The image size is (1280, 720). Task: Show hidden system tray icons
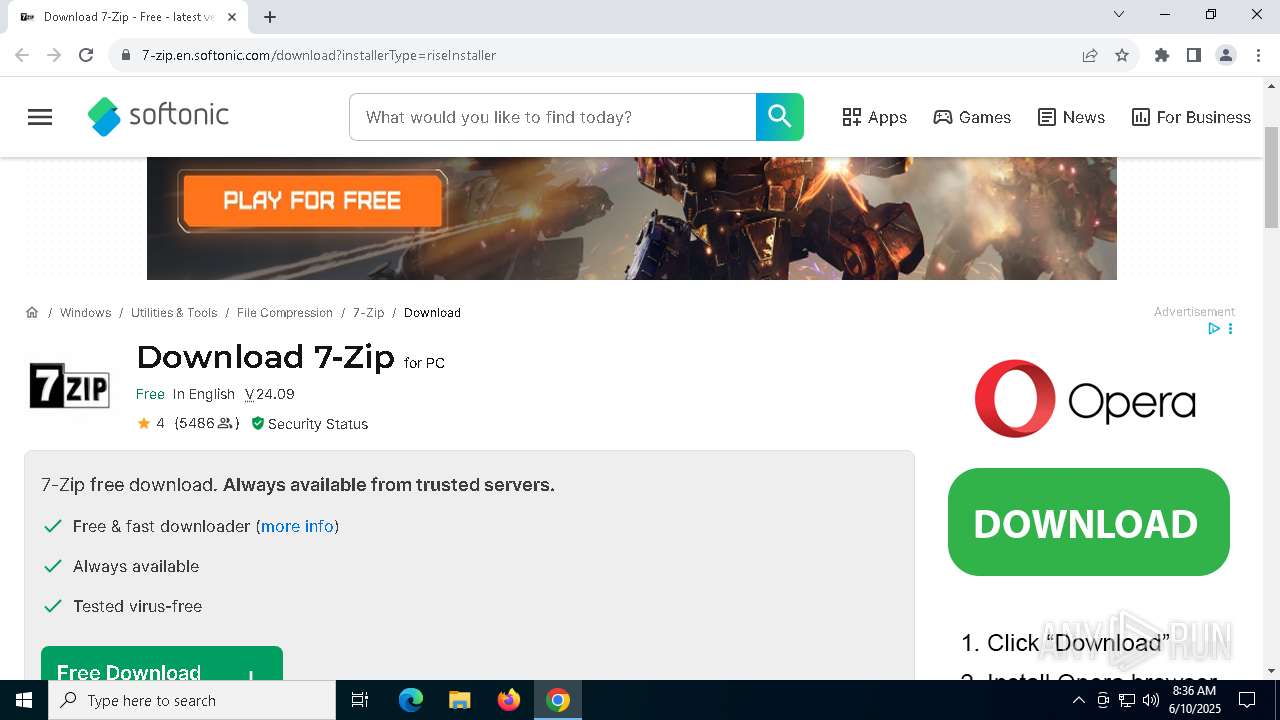click(1078, 700)
